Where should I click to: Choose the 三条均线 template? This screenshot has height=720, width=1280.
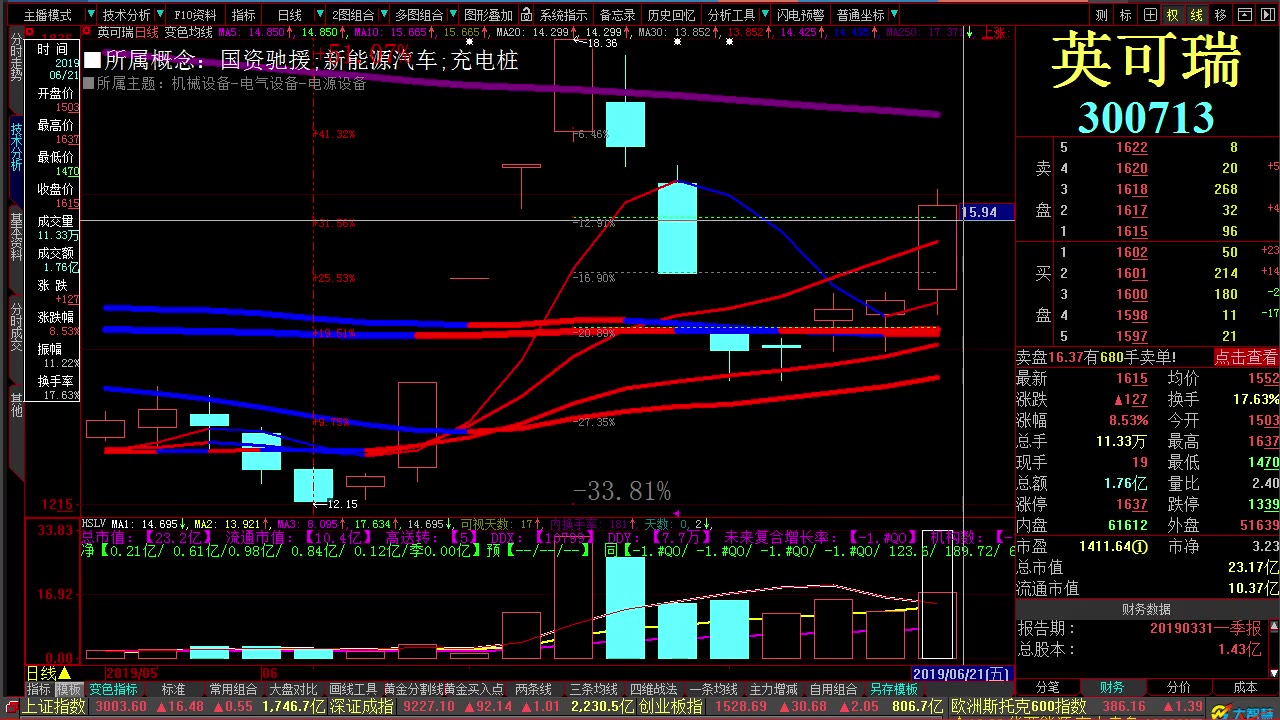tap(593, 690)
